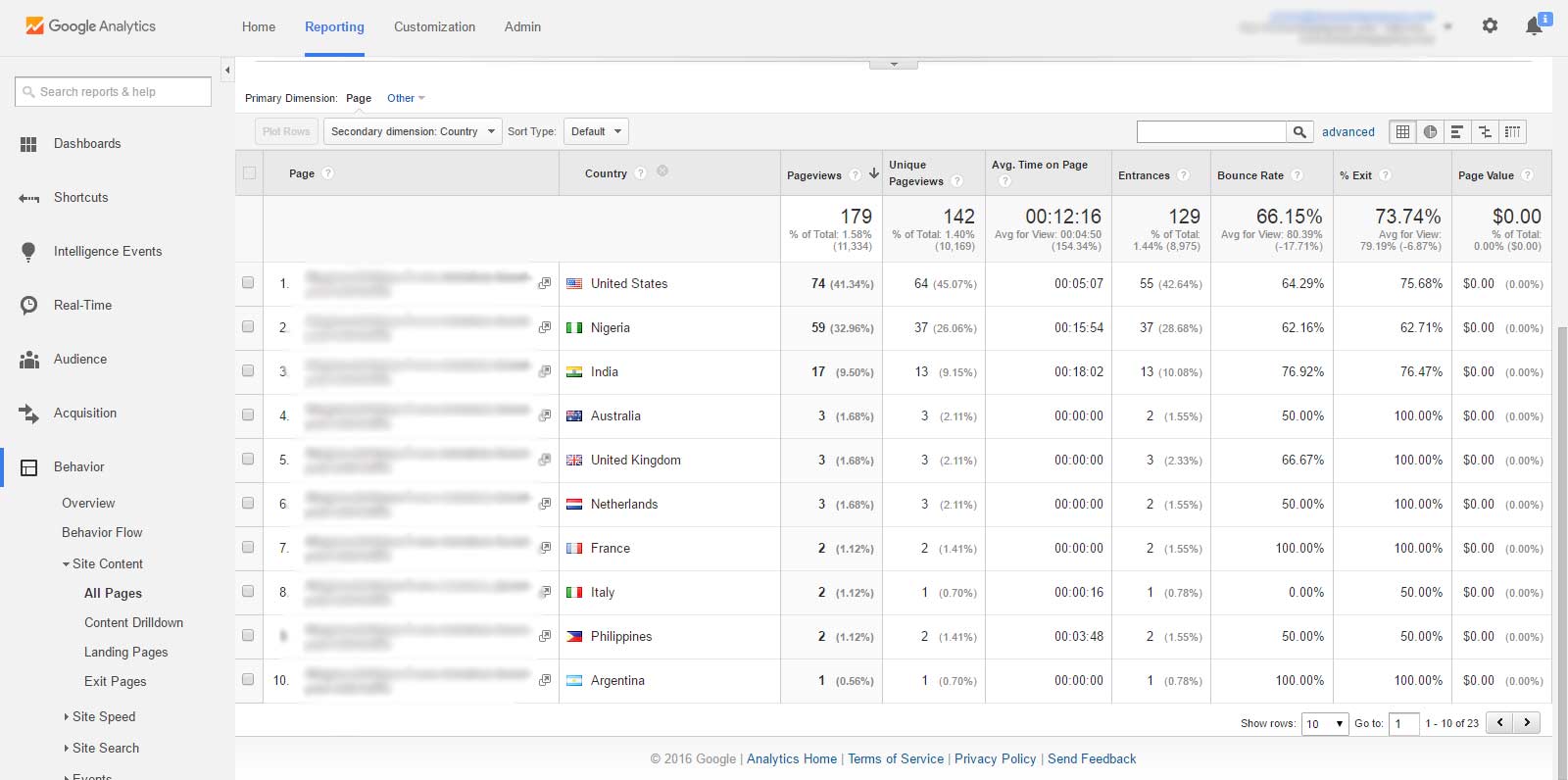
Task: Go to previous page of results
Action: pyautogui.click(x=1499, y=723)
